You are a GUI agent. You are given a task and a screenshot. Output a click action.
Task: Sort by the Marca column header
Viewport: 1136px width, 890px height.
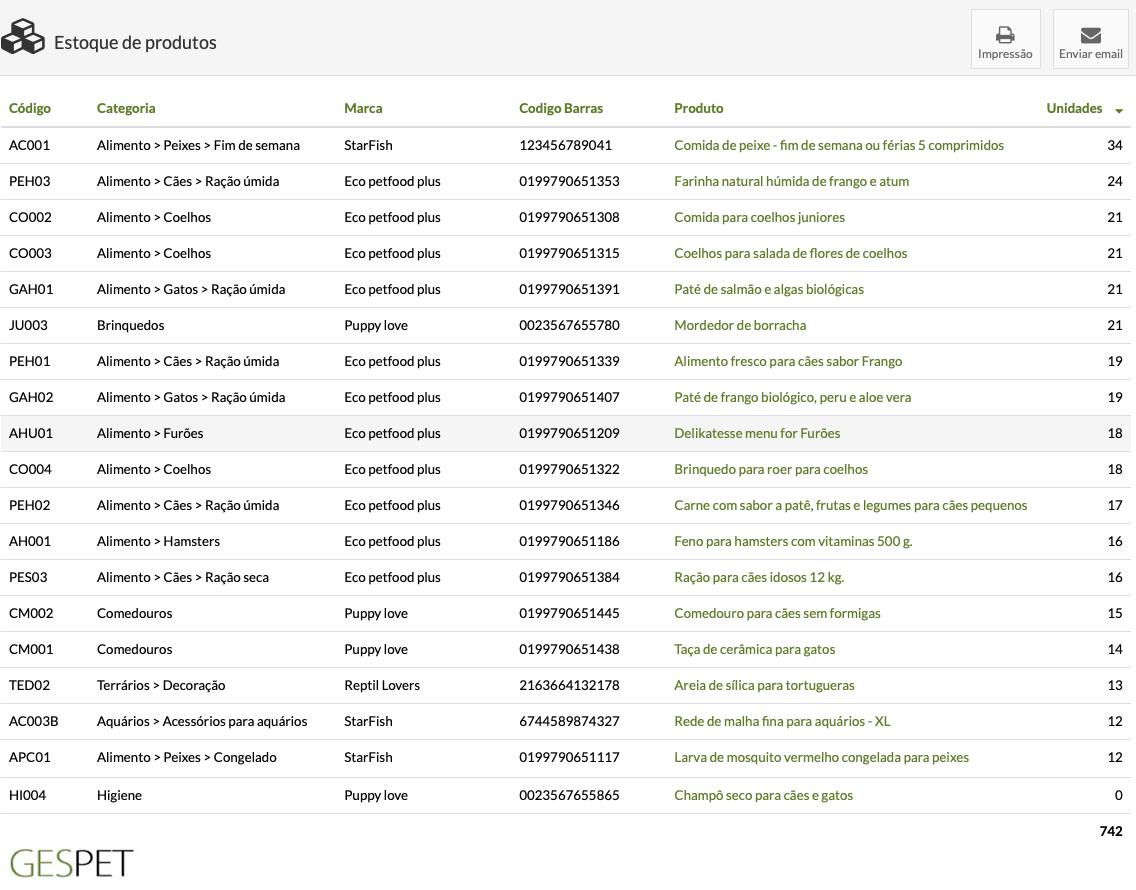point(363,108)
